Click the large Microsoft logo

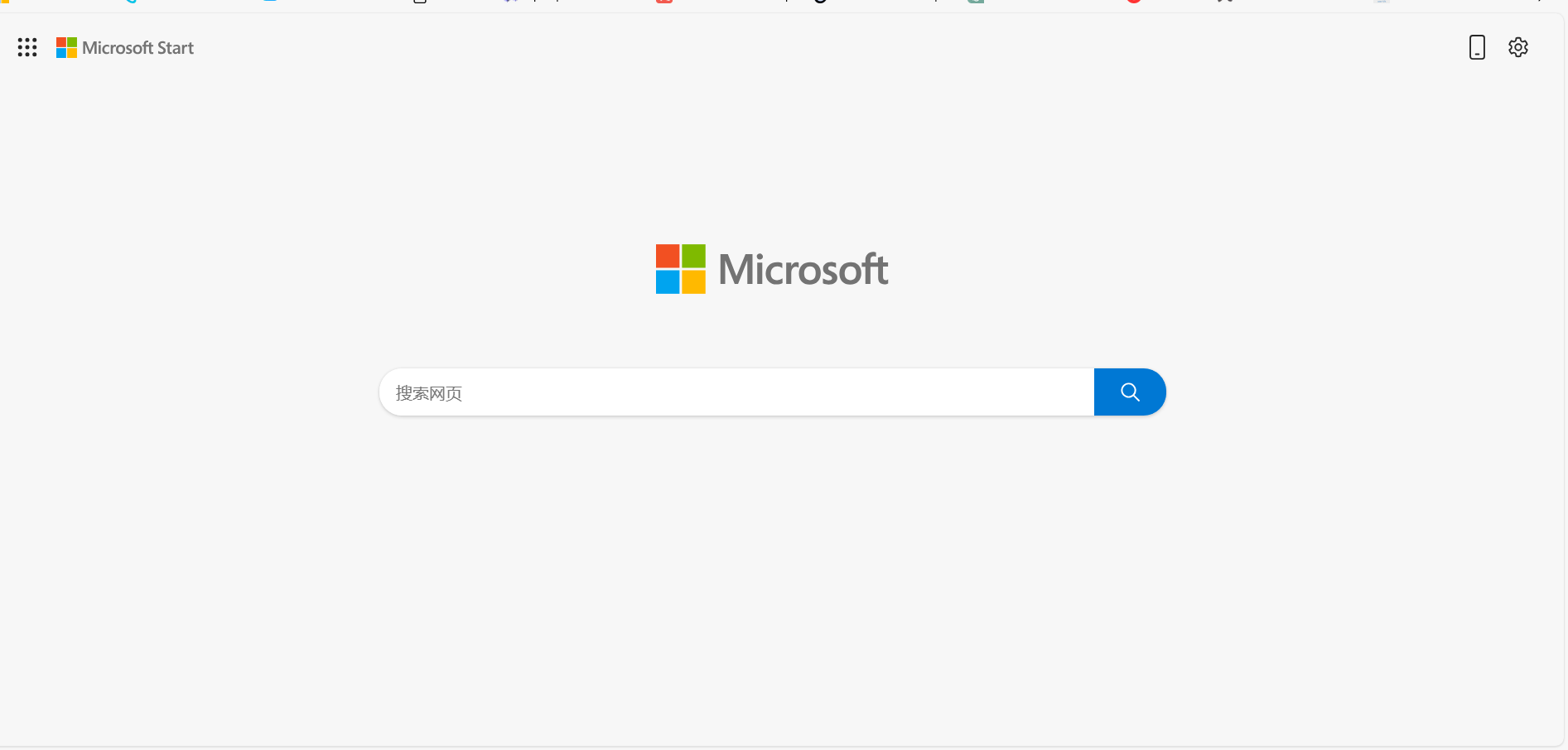pos(772,269)
